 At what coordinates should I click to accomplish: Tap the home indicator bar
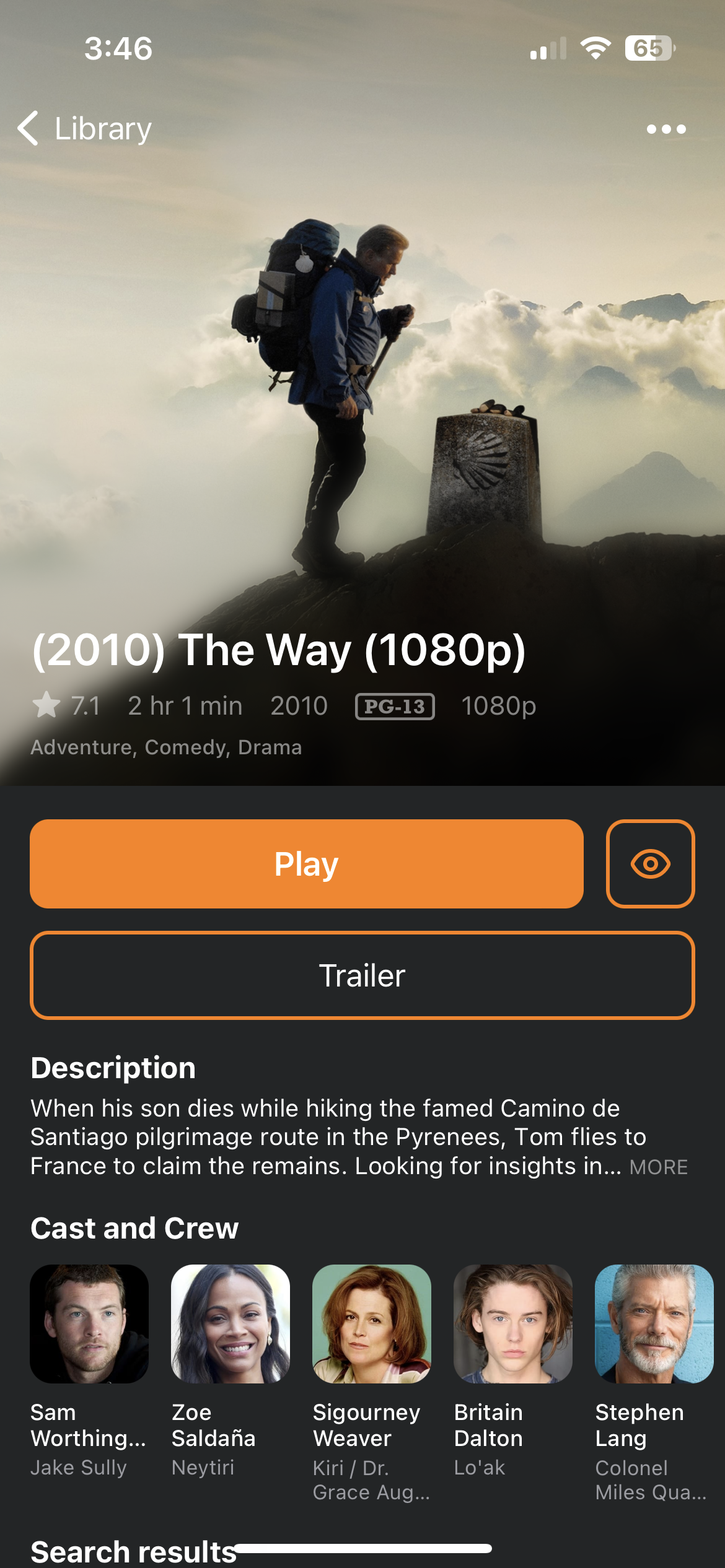[362, 1548]
